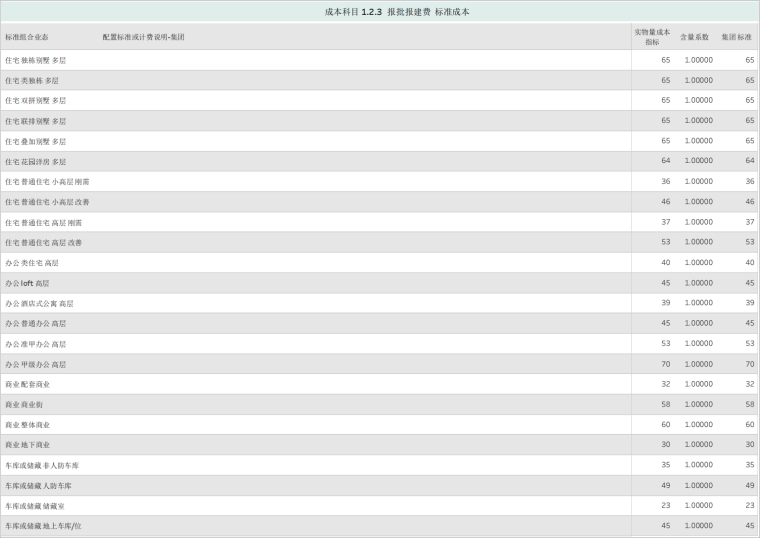Click the 成本科目 1.2.3 报批报建费 title
760x538 pixels.
[397, 12]
